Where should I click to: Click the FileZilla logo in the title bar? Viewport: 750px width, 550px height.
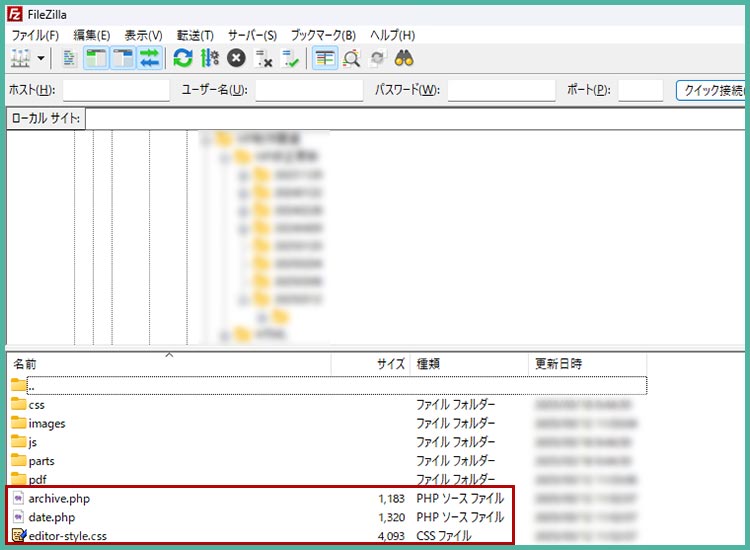15,14
